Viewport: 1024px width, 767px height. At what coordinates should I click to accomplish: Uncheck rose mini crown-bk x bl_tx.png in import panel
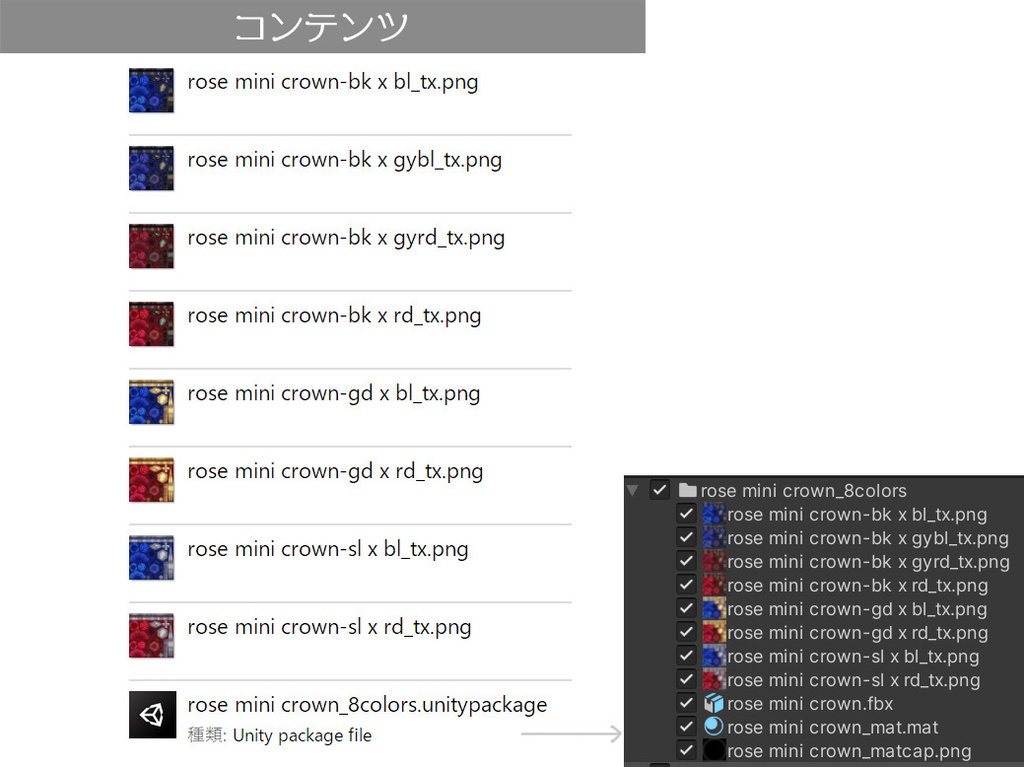point(686,514)
